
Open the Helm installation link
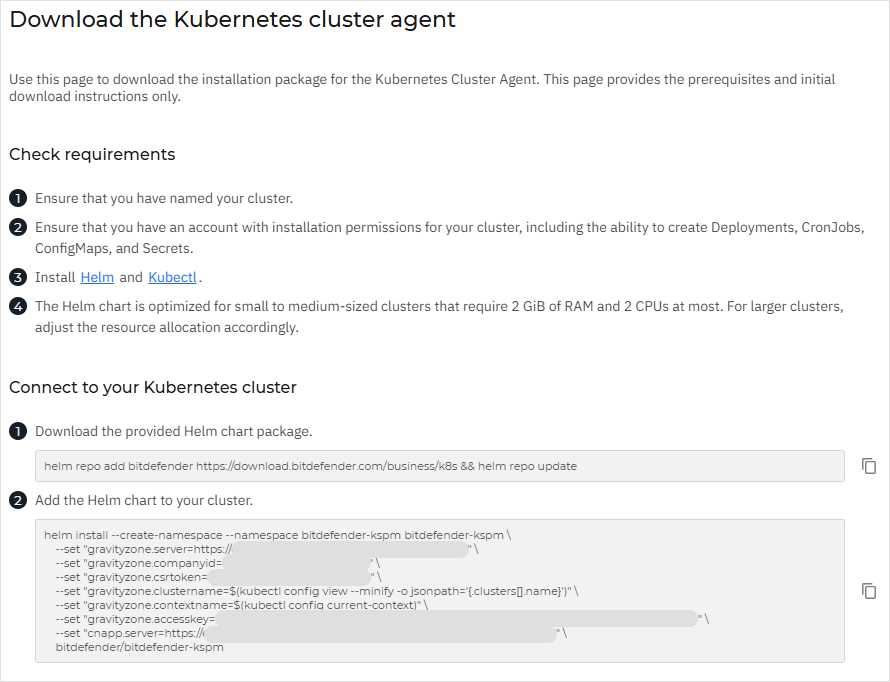pos(96,277)
